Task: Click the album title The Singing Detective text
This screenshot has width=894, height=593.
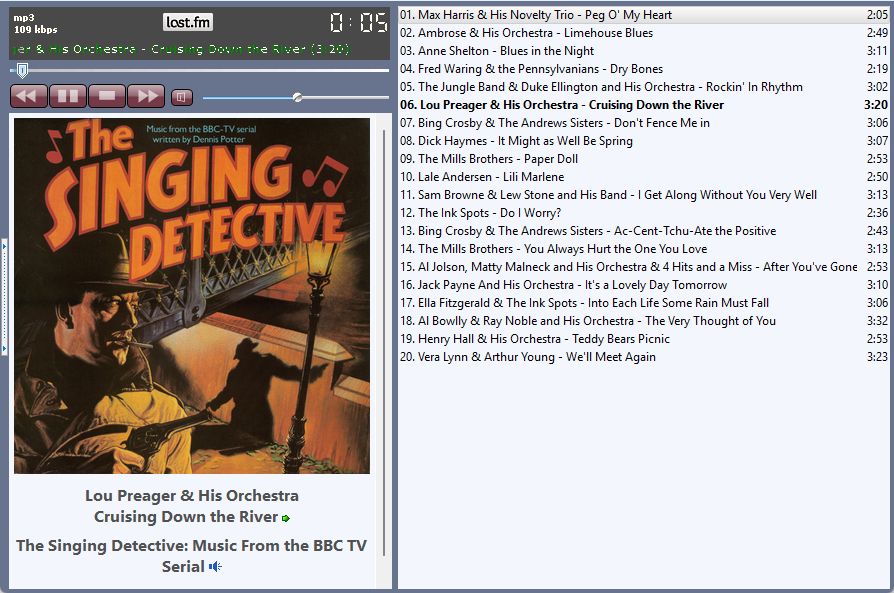Action: point(192,556)
